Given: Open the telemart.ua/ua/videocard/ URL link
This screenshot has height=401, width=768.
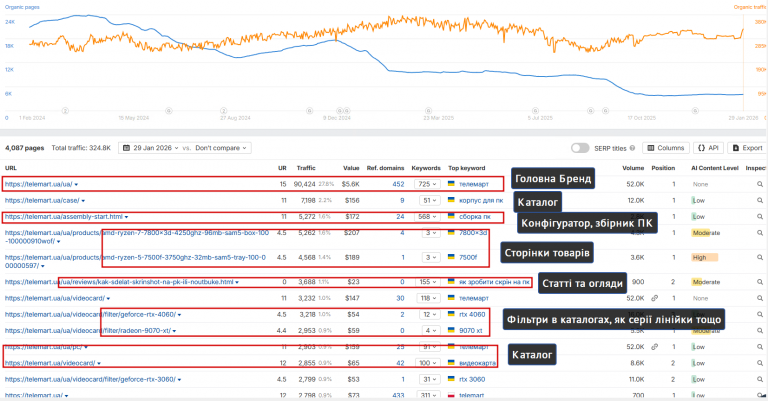Looking at the screenshot, I should (x=55, y=298).
